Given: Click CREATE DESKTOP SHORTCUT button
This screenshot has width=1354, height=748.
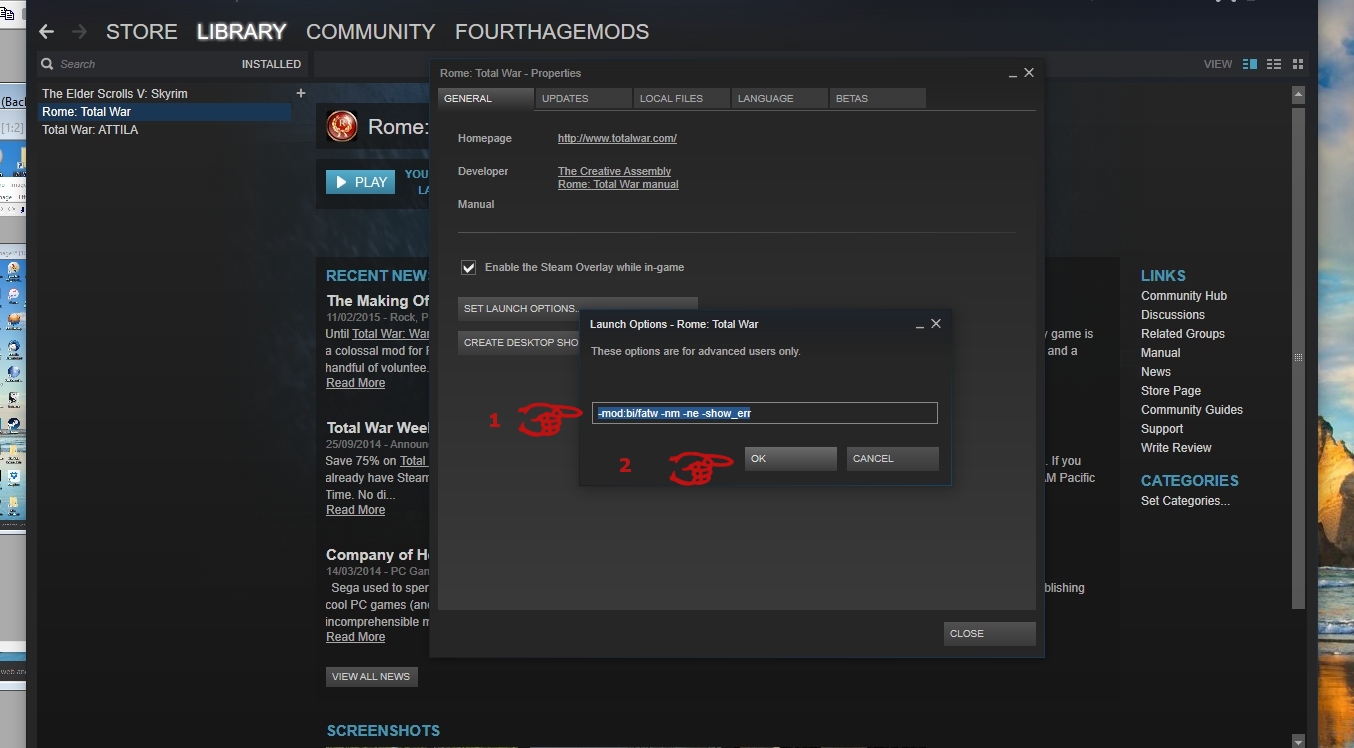Looking at the screenshot, I should [x=519, y=342].
